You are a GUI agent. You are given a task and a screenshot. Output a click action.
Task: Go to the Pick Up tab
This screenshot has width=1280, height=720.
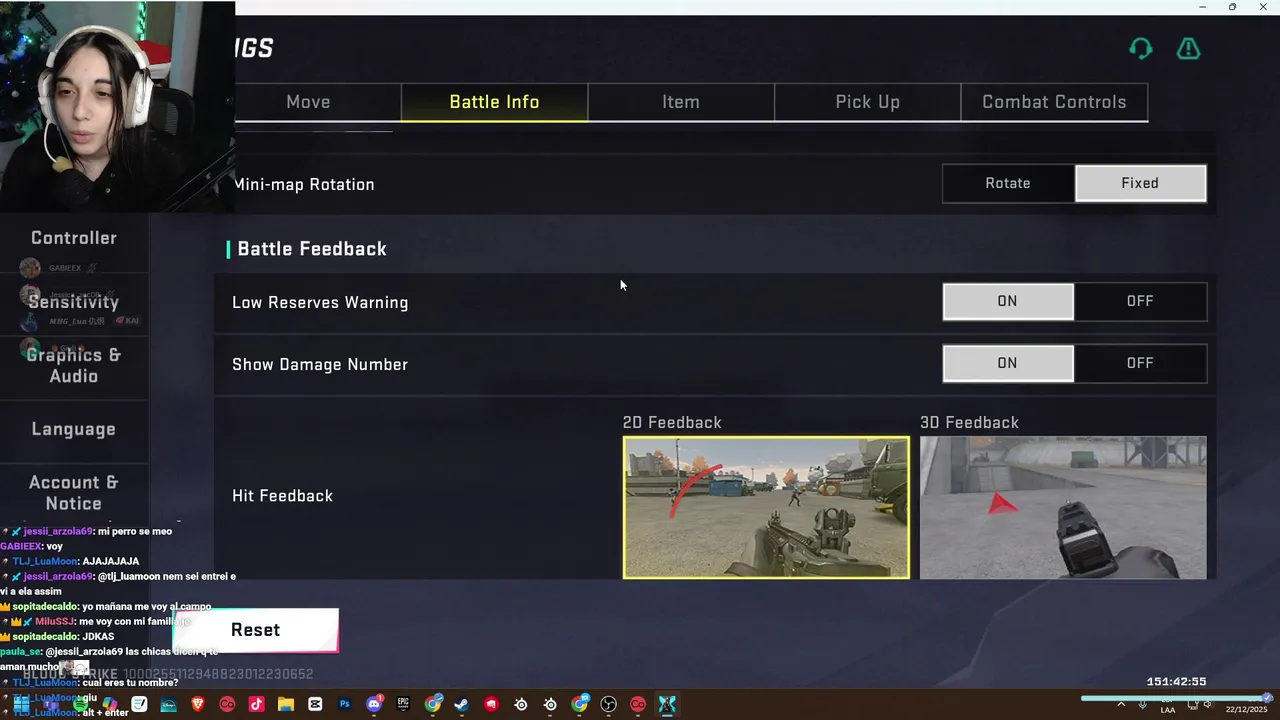coord(868,102)
